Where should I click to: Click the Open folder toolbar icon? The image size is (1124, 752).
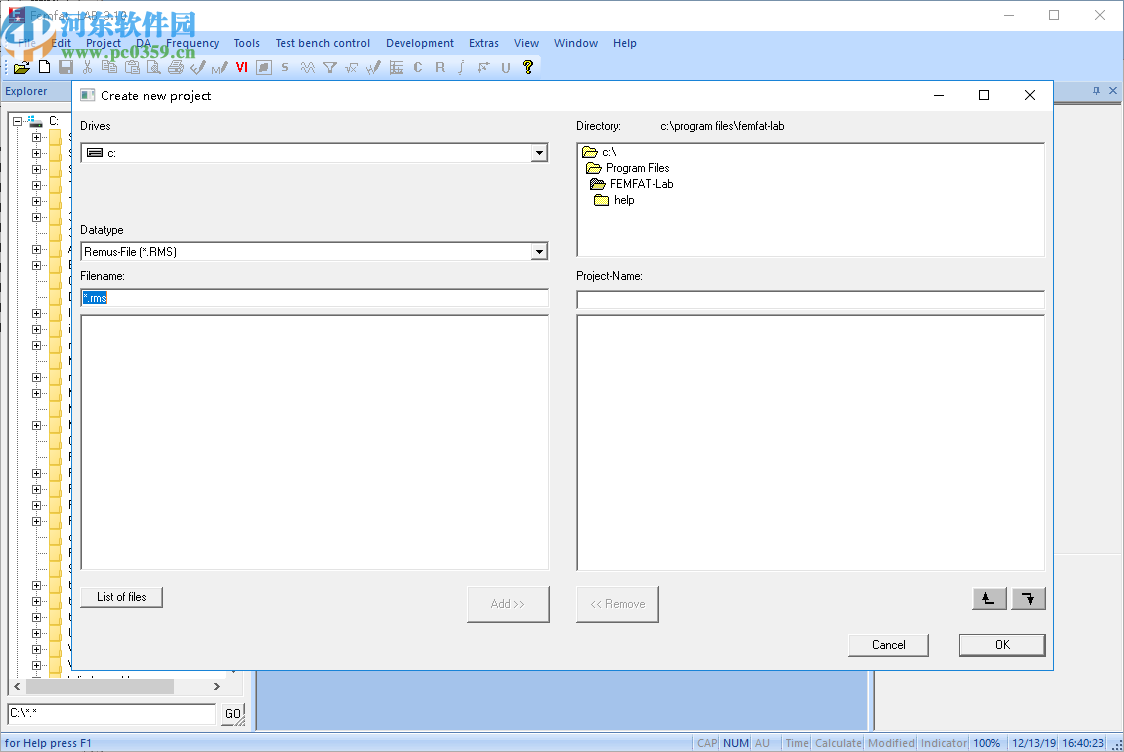(x=22, y=67)
